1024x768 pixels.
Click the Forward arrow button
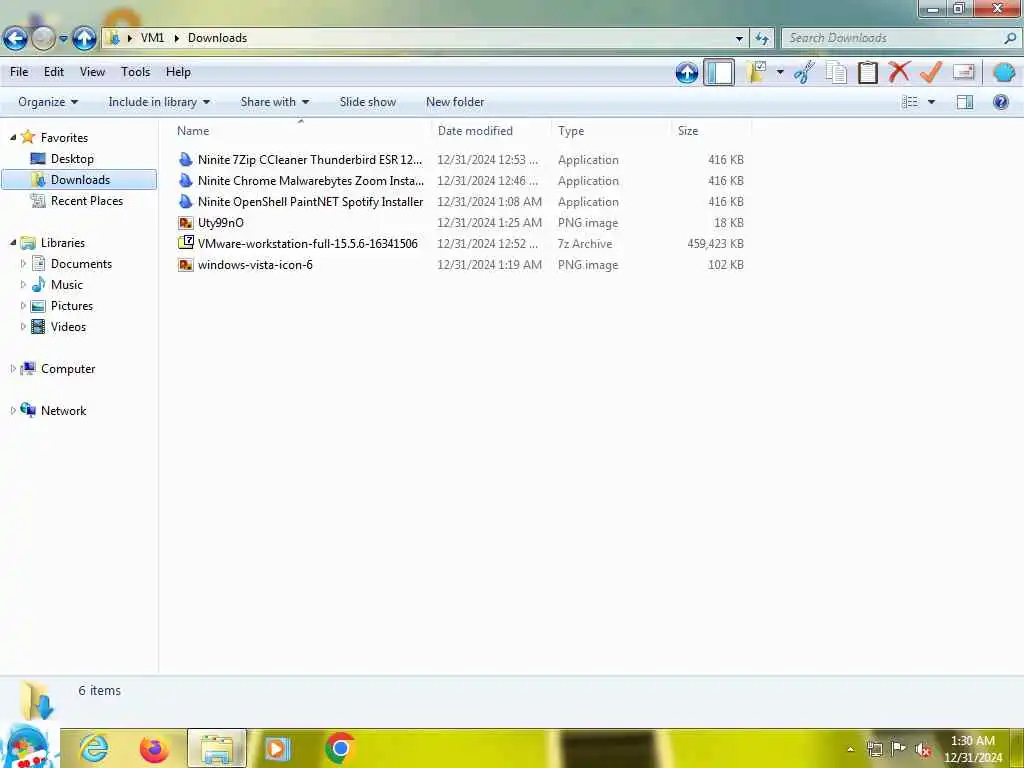coord(43,39)
